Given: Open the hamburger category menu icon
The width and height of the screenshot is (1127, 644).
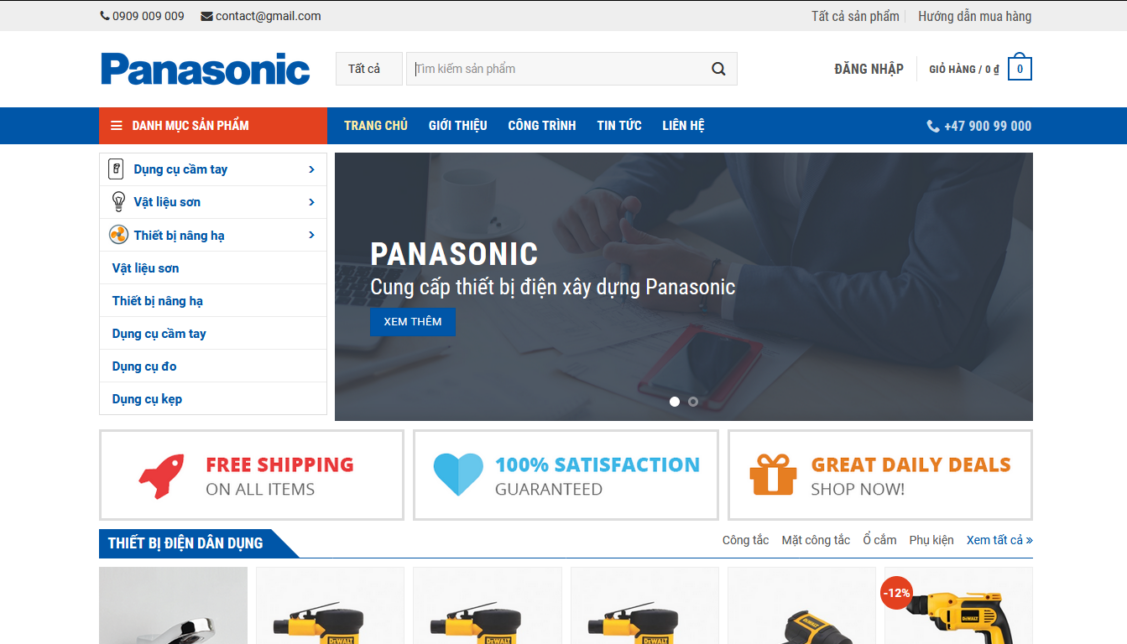Looking at the screenshot, I should tap(115, 125).
